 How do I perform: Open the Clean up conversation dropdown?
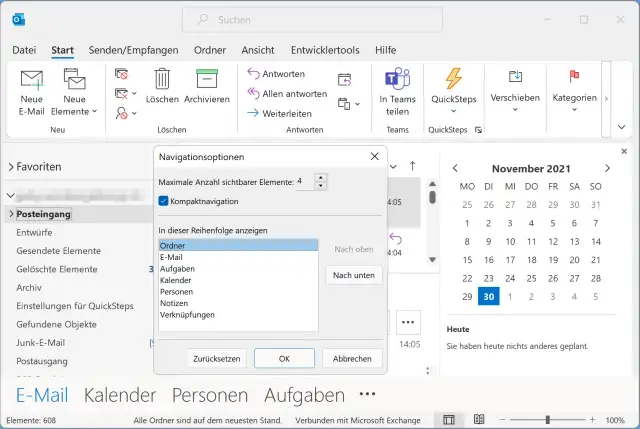tap(134, 93)
